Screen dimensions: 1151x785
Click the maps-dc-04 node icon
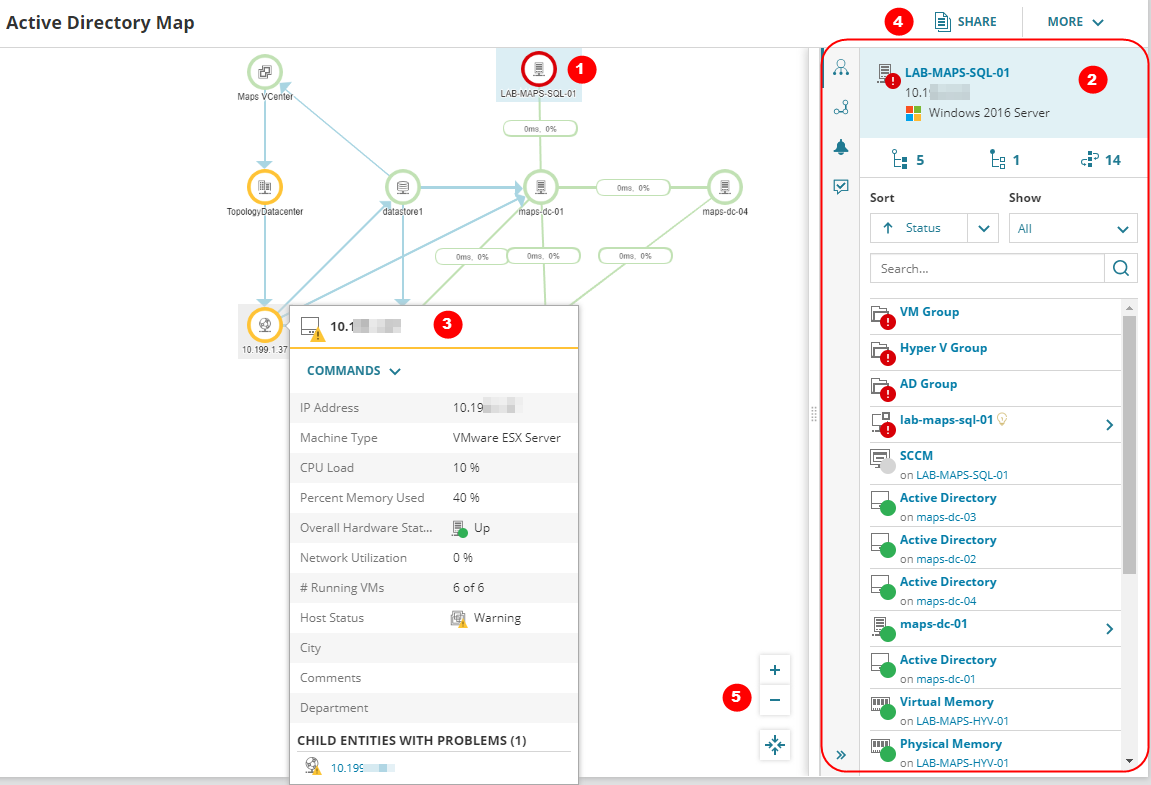724,187
